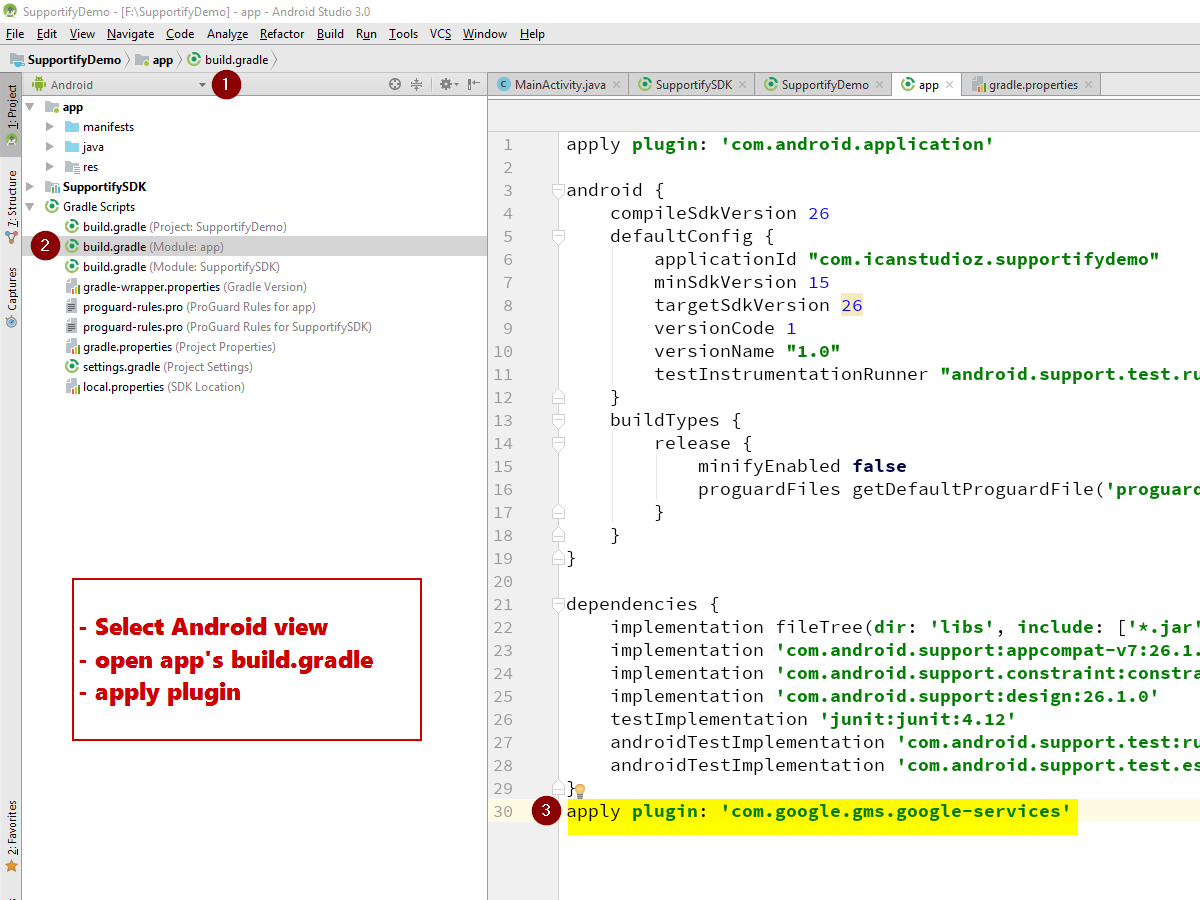1200x900 pixels.
Task: Open the View menu
Action: (83, 34)
